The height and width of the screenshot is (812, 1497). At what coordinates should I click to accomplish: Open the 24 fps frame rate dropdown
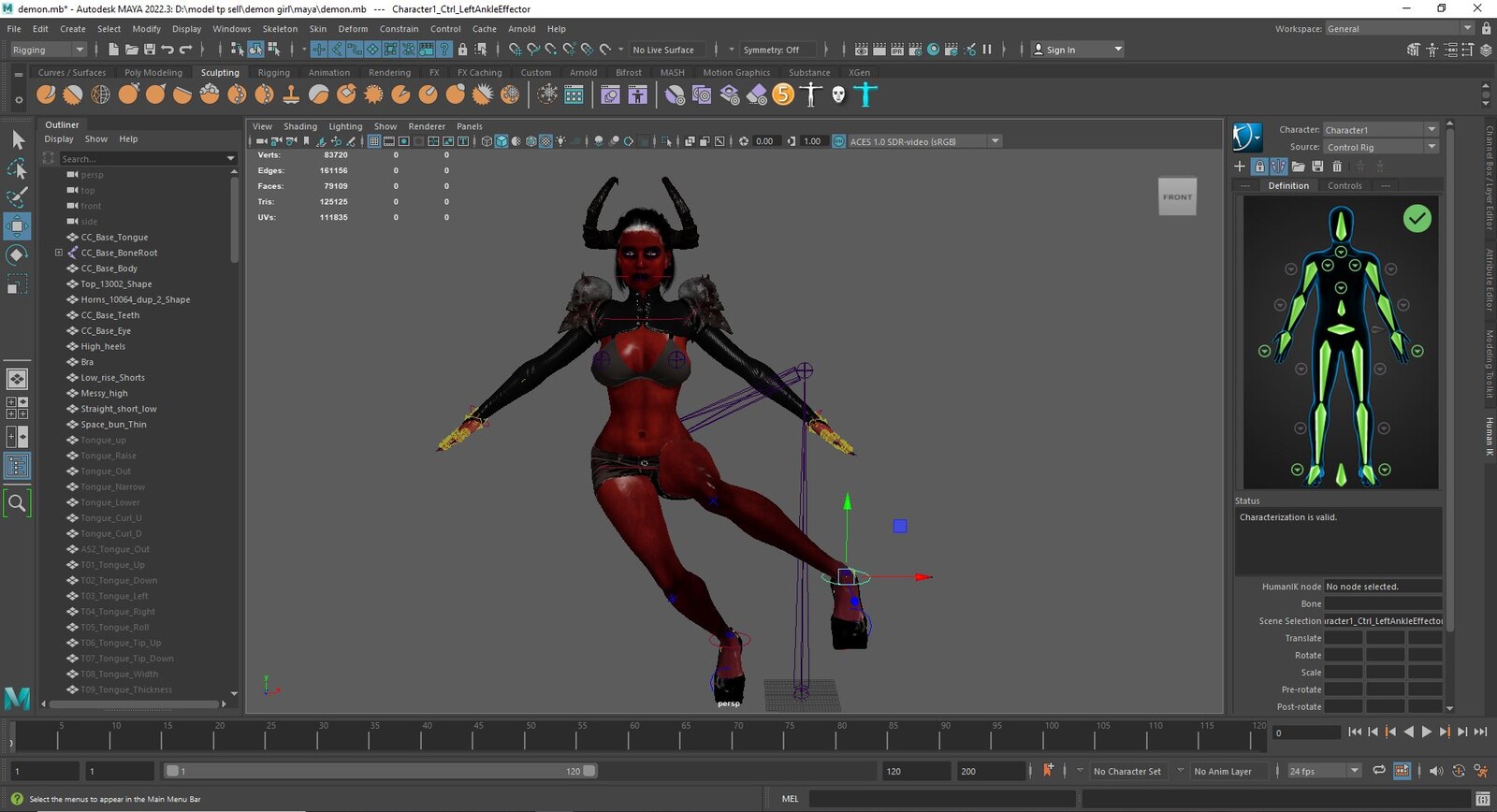click(1324, 771)
